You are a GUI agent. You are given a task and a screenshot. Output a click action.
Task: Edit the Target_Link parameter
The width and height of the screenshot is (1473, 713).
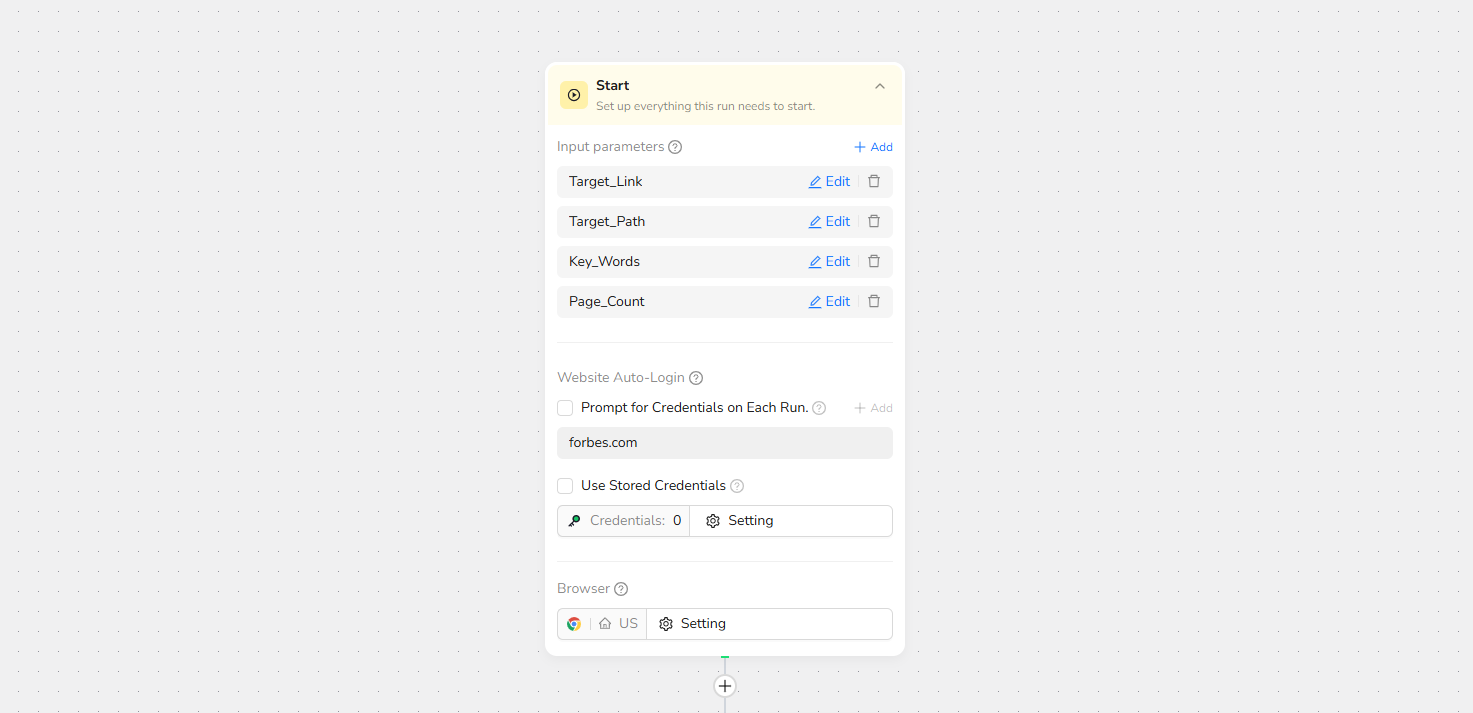pyautogui.click(x=829, y=182)
